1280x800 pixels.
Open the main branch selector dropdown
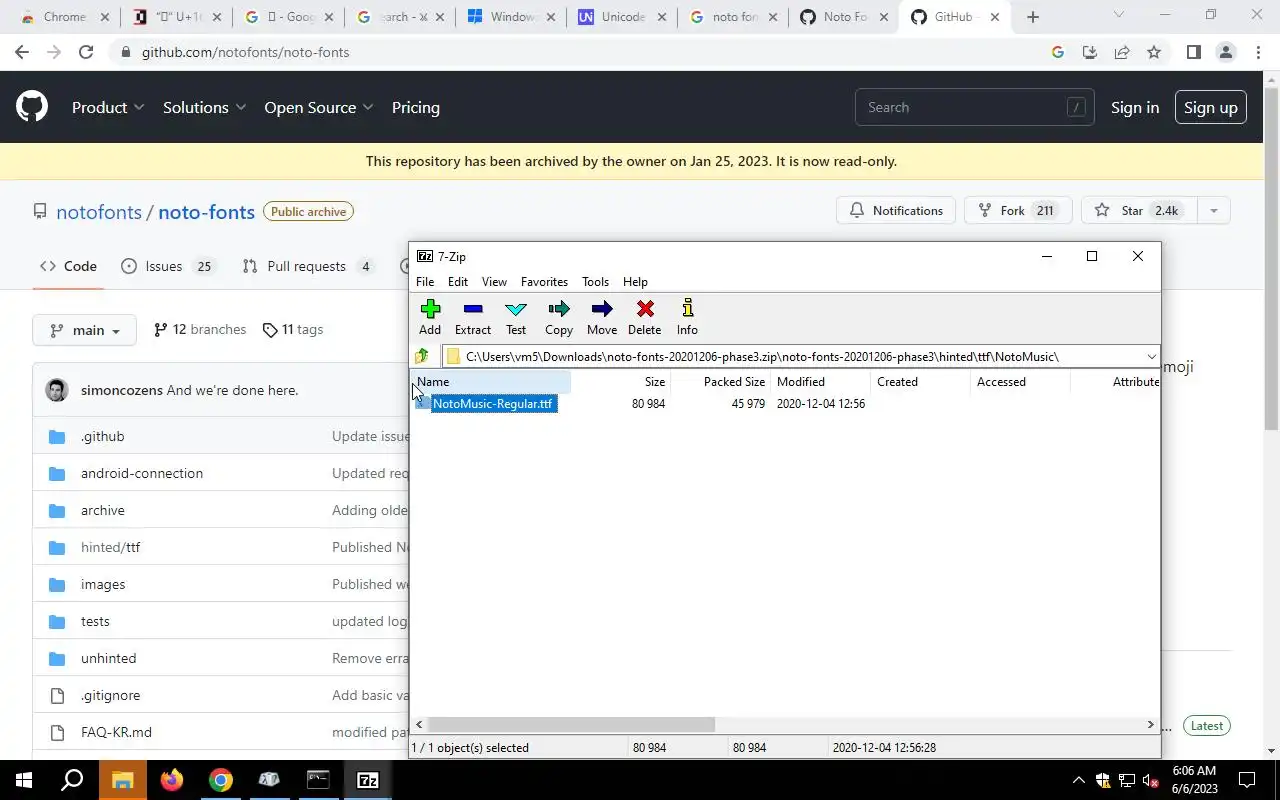(84, 330)
